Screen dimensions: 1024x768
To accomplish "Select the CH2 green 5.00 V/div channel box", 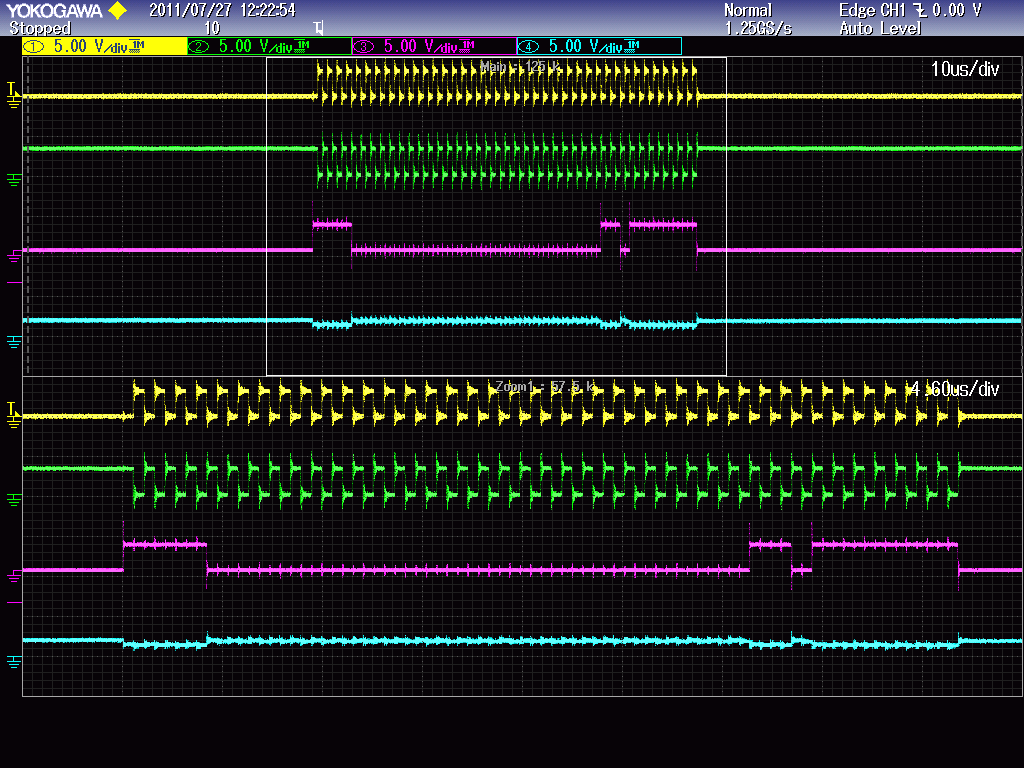I will [x=269, y=46].
